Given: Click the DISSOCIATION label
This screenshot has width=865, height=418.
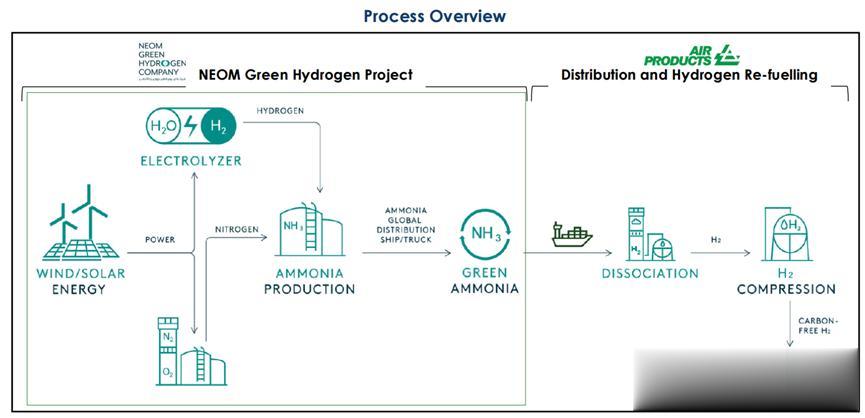Looking at the screenshot, I should pos(650,273).
